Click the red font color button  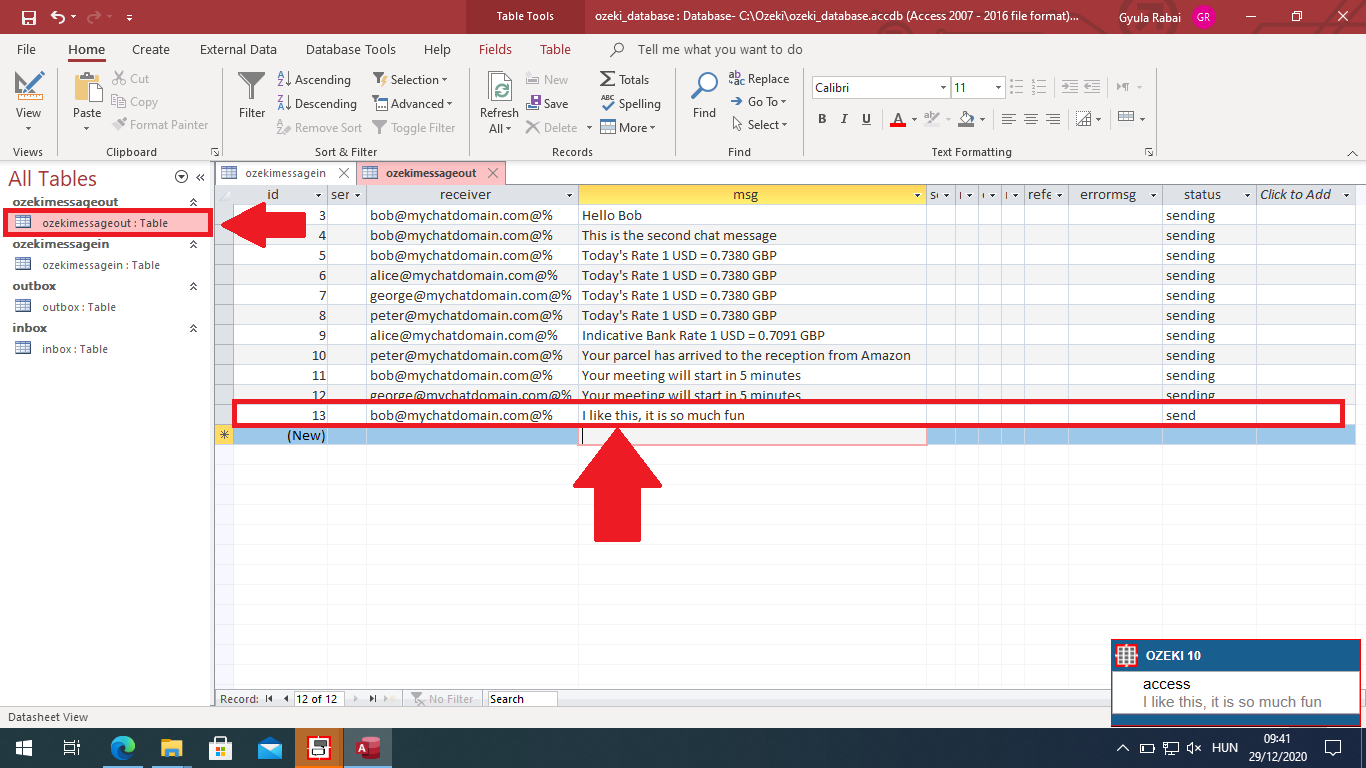(x=897, y=119)
